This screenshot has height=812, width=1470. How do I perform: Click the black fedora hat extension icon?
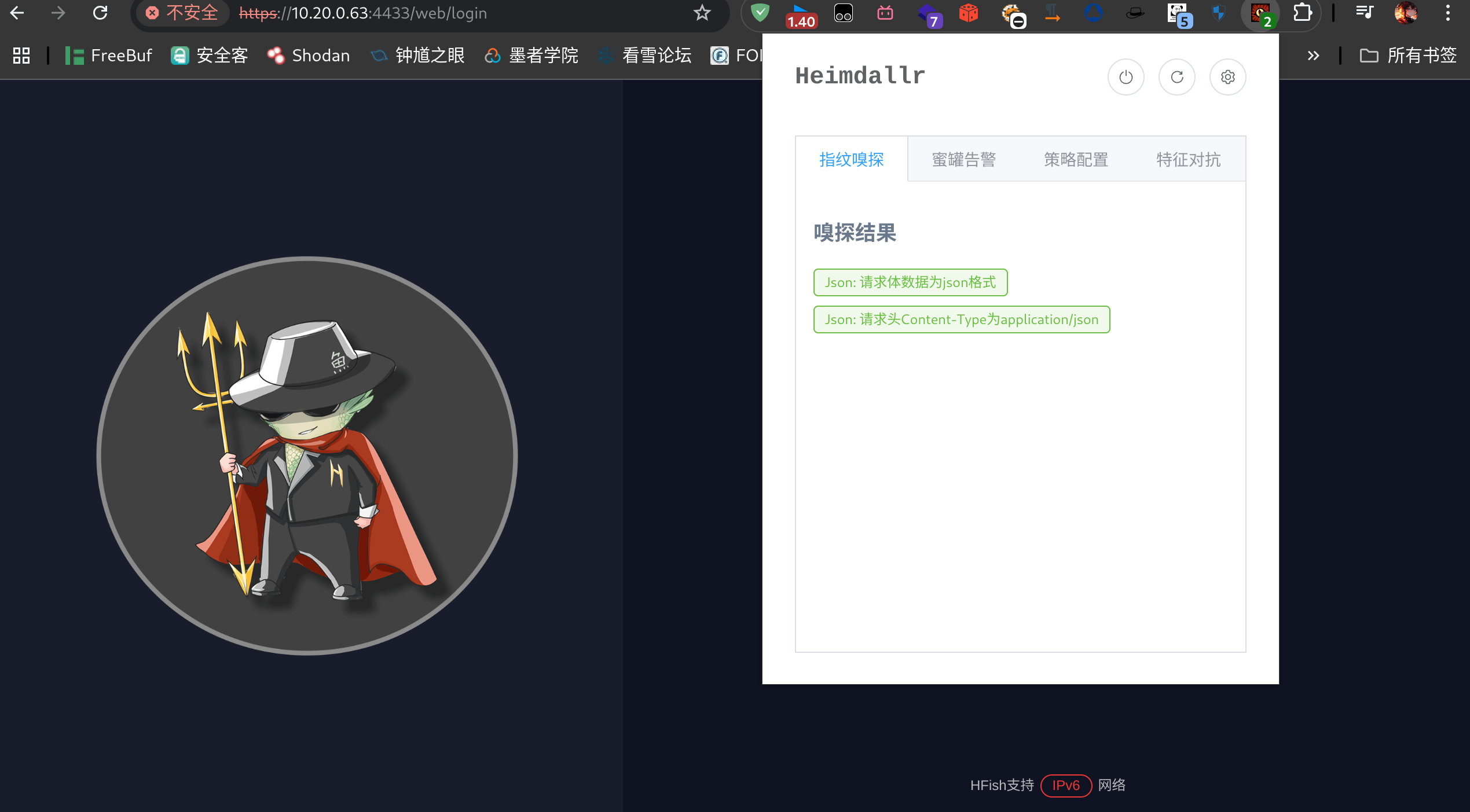coord(1134,13)
